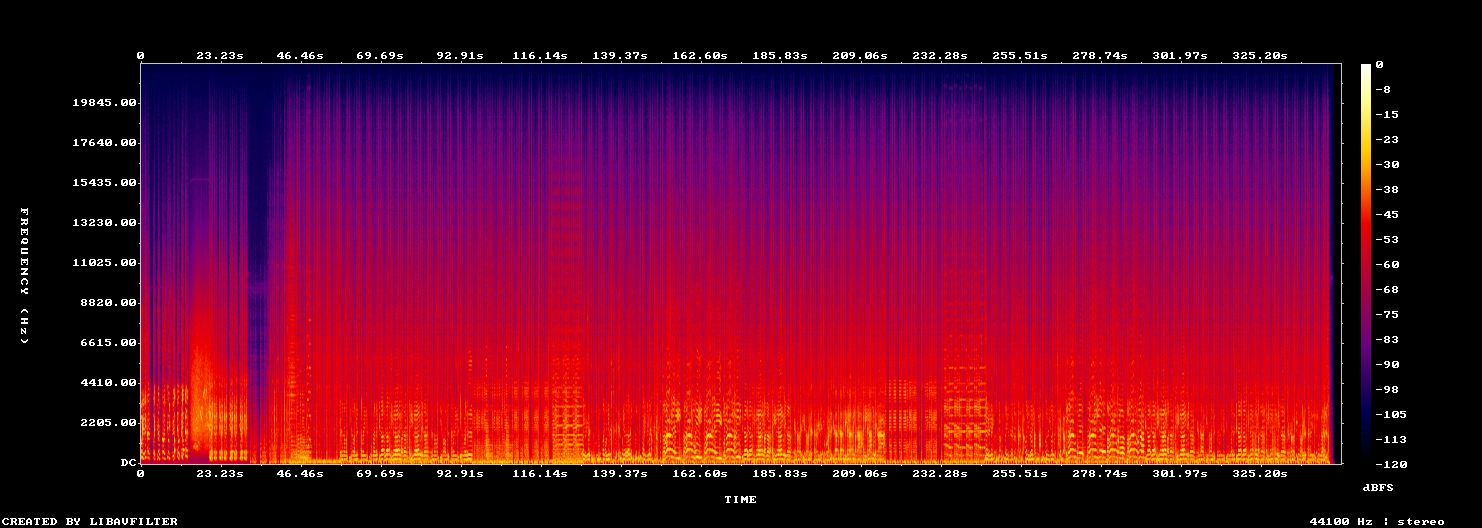Select the -105 dBFS scale value

coord(1391,415)
